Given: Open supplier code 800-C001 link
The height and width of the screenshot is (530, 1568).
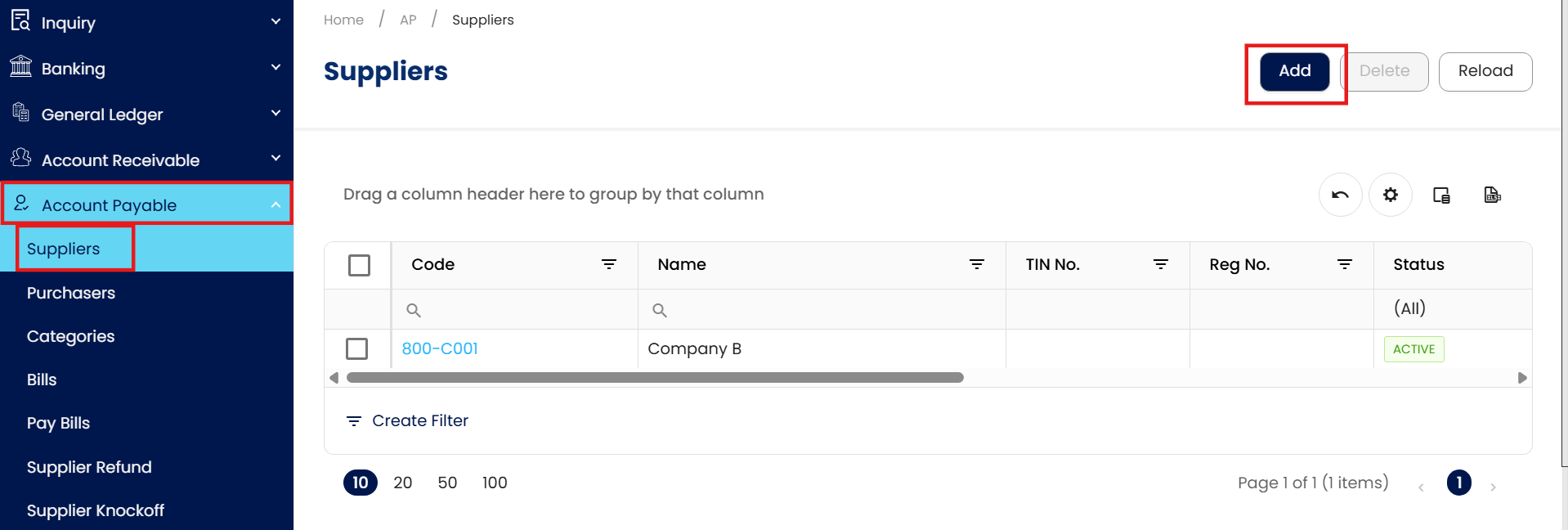Looking at the screenshot, I should point(440,348).
